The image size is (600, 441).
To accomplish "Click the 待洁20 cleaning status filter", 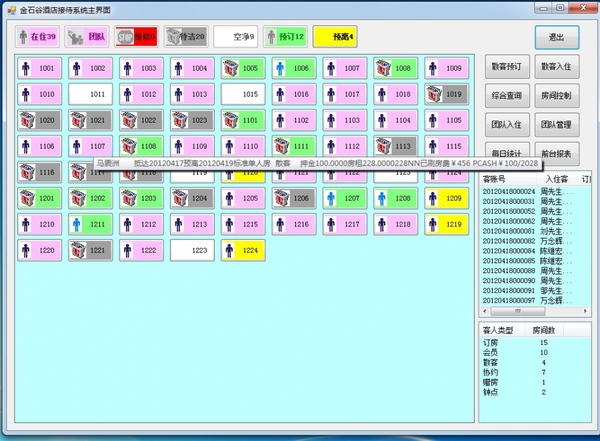I will click(x=186, y=37).
